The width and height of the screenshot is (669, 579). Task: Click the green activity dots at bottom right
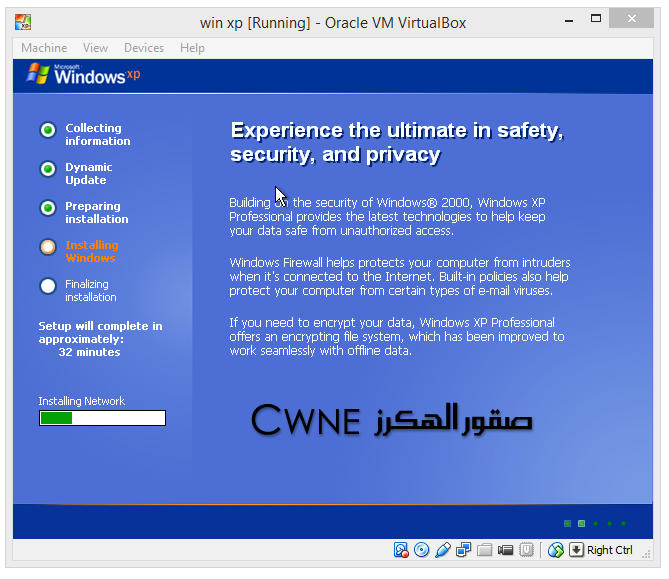click(595, 524)
